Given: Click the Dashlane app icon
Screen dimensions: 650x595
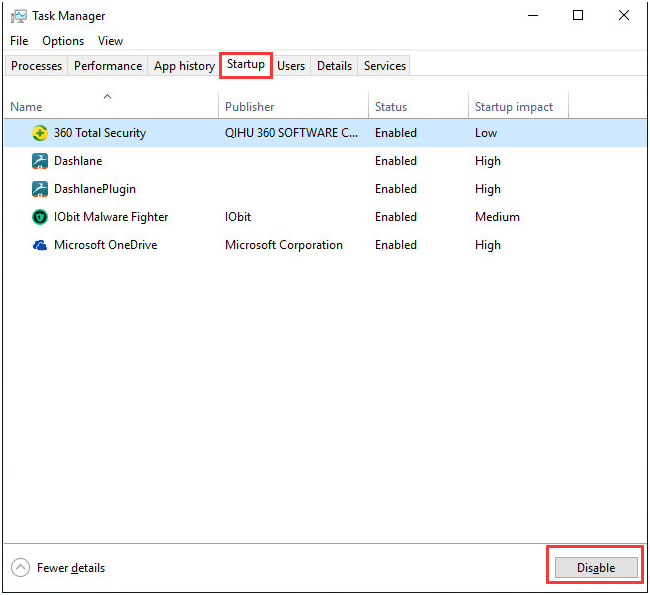Looking at the screenshot, I should coord(40,161).
